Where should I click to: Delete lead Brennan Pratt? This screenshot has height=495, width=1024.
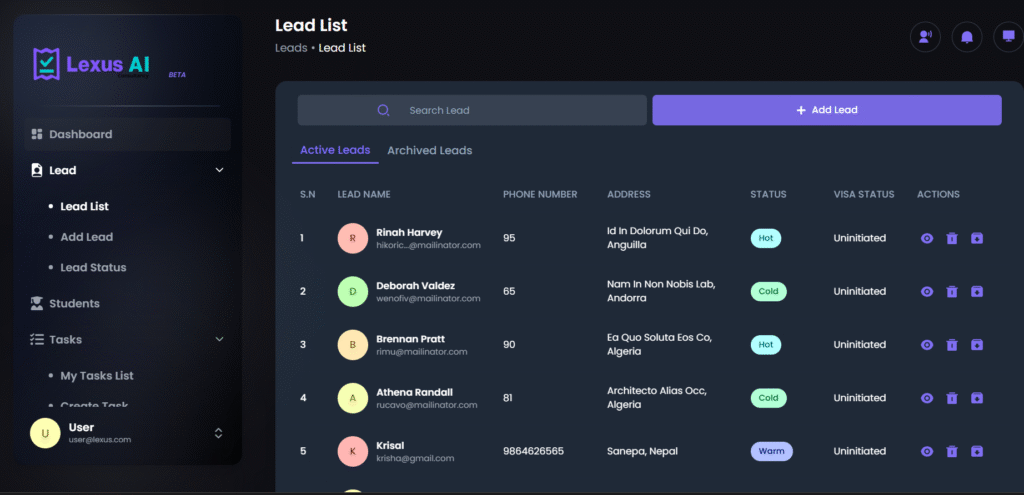[952, 345]
